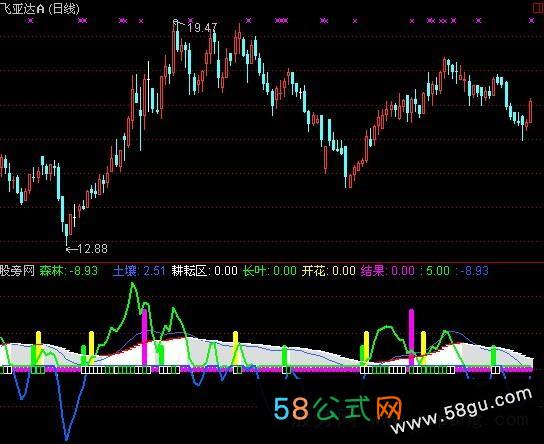Click the red box icon in top-right corner

tap(538, 8)
